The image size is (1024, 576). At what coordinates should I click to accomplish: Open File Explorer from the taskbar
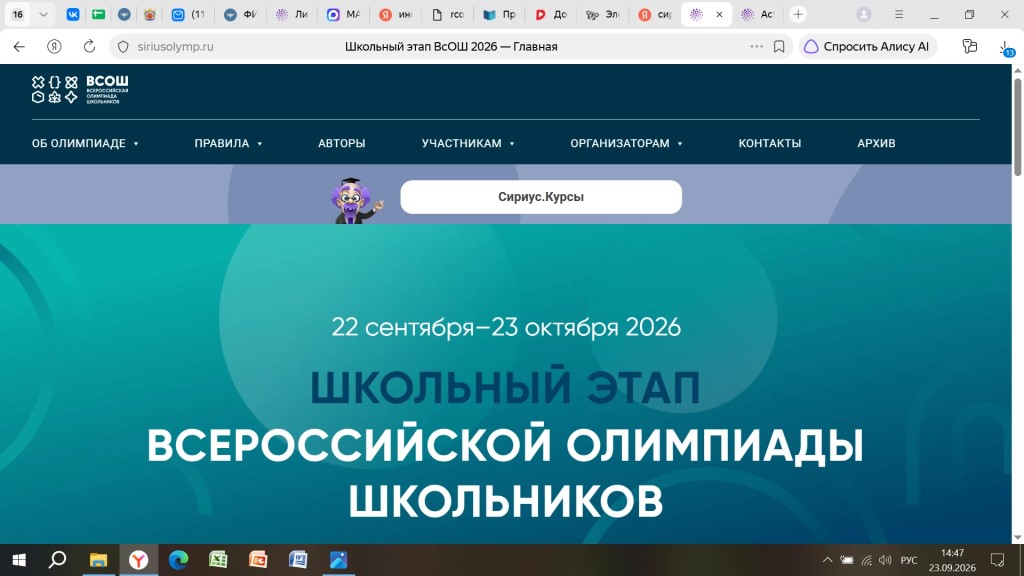click(x=98, y=560)
